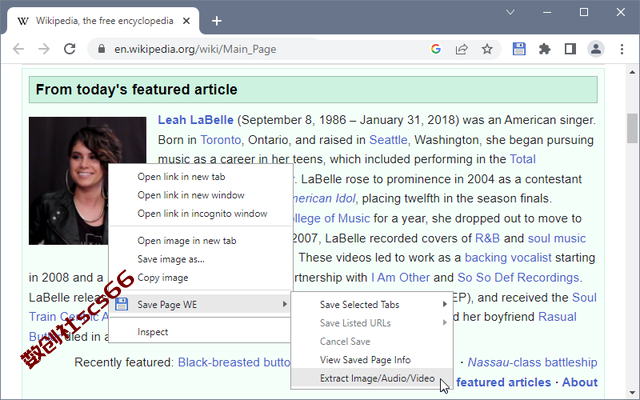The image size is (640, 400).
Task: Click the About link
Action: click(x=580, y=382)
